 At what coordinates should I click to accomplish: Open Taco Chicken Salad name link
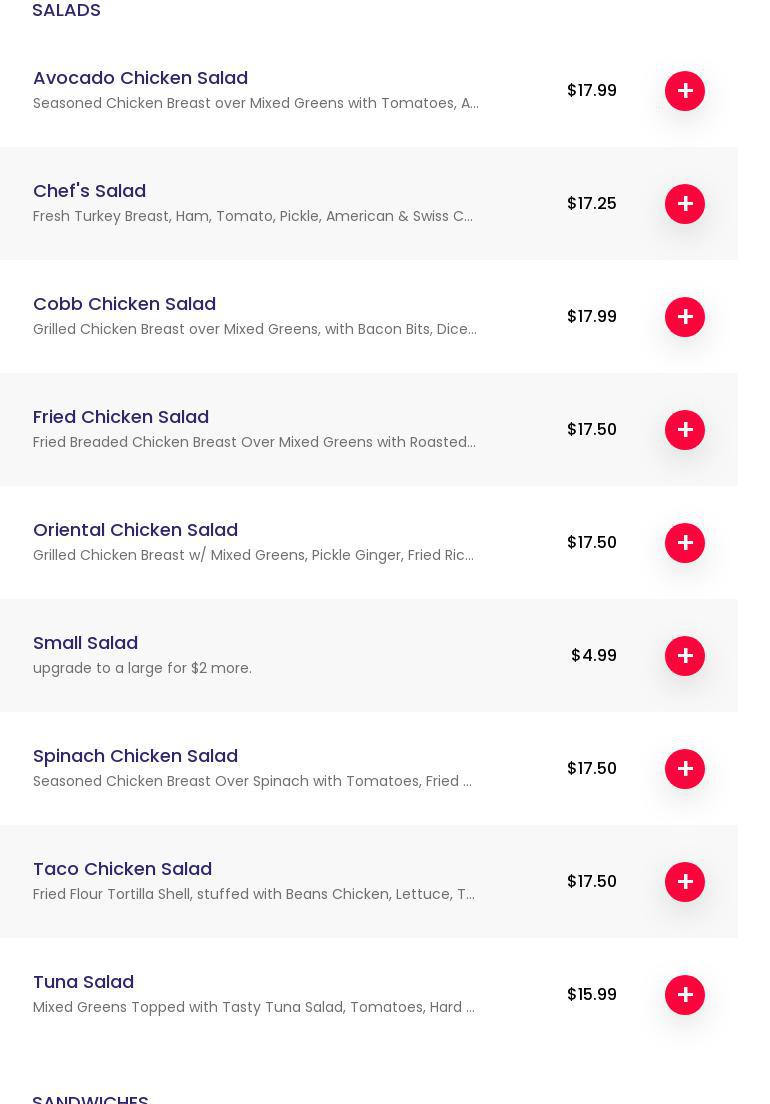coord(122,869)
